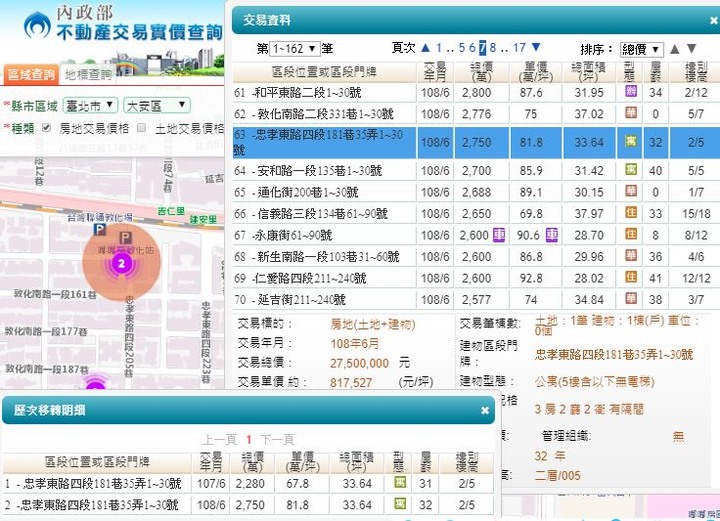Image resolution: width=720 pixels, height=521 pixels.
Task: Close the 歷次移轉明細 panel
Action: [485, 410]
